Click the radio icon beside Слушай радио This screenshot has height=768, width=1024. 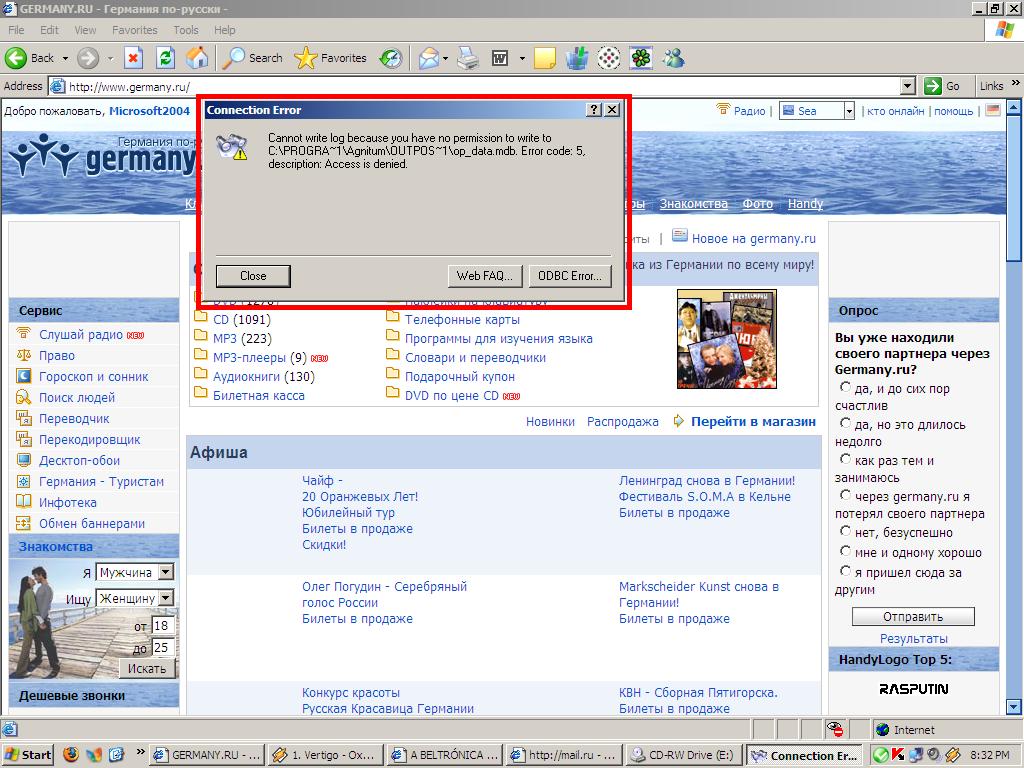click(24, 334)
